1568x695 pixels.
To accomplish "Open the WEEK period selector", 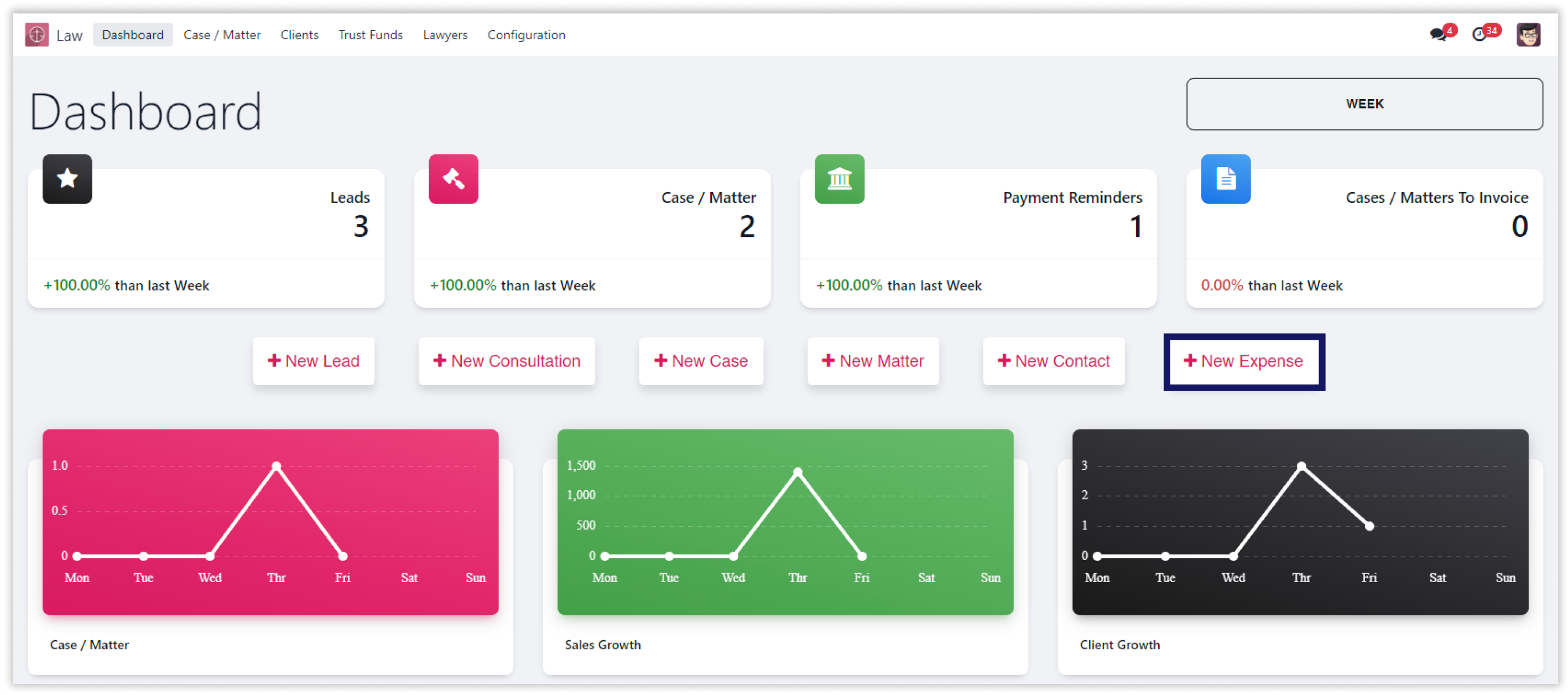I will pos(1364,104).
